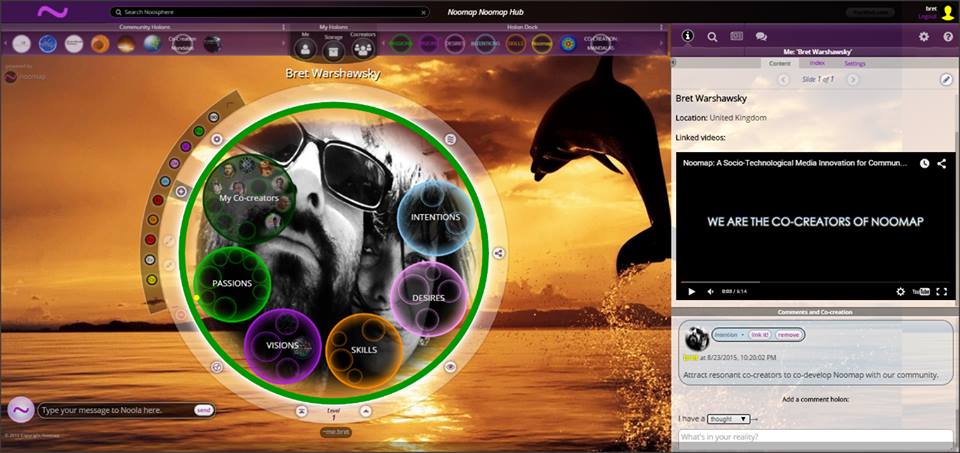The image size is (960, 453).
Task: Click the plus icon on left arc
Action: 181,192
